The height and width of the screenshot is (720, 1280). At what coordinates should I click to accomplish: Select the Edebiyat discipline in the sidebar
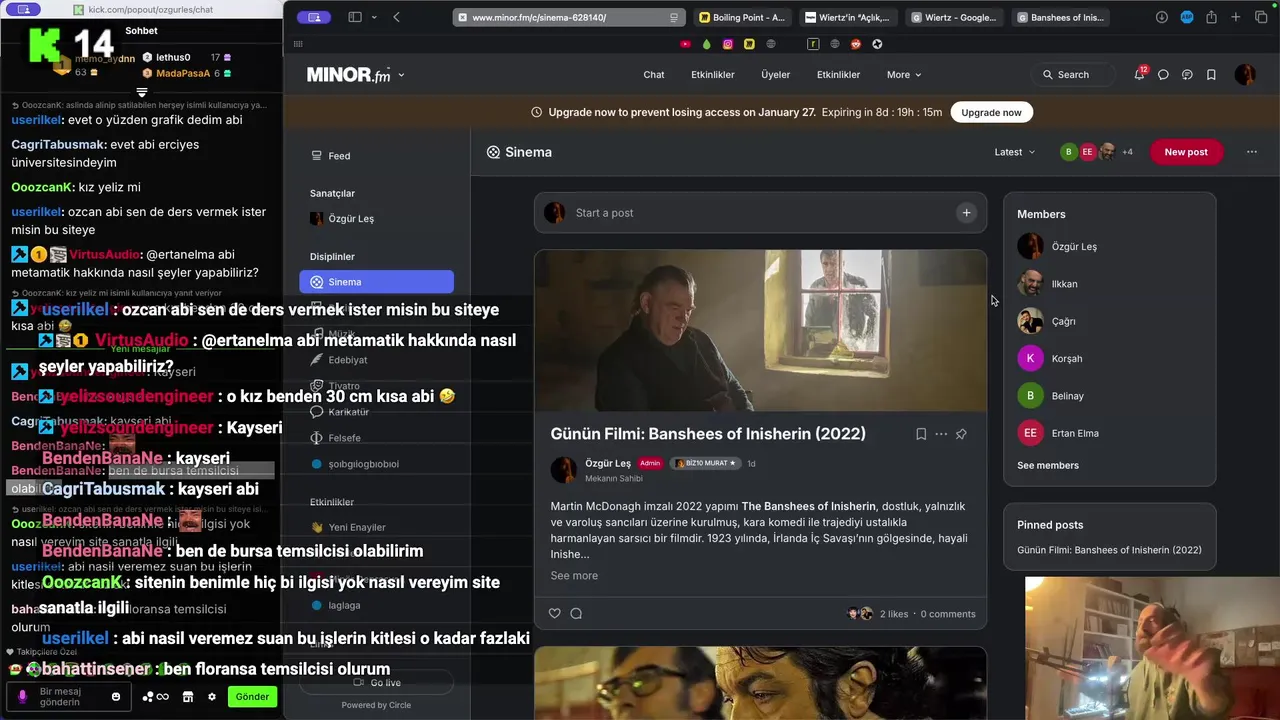(376, 360)
